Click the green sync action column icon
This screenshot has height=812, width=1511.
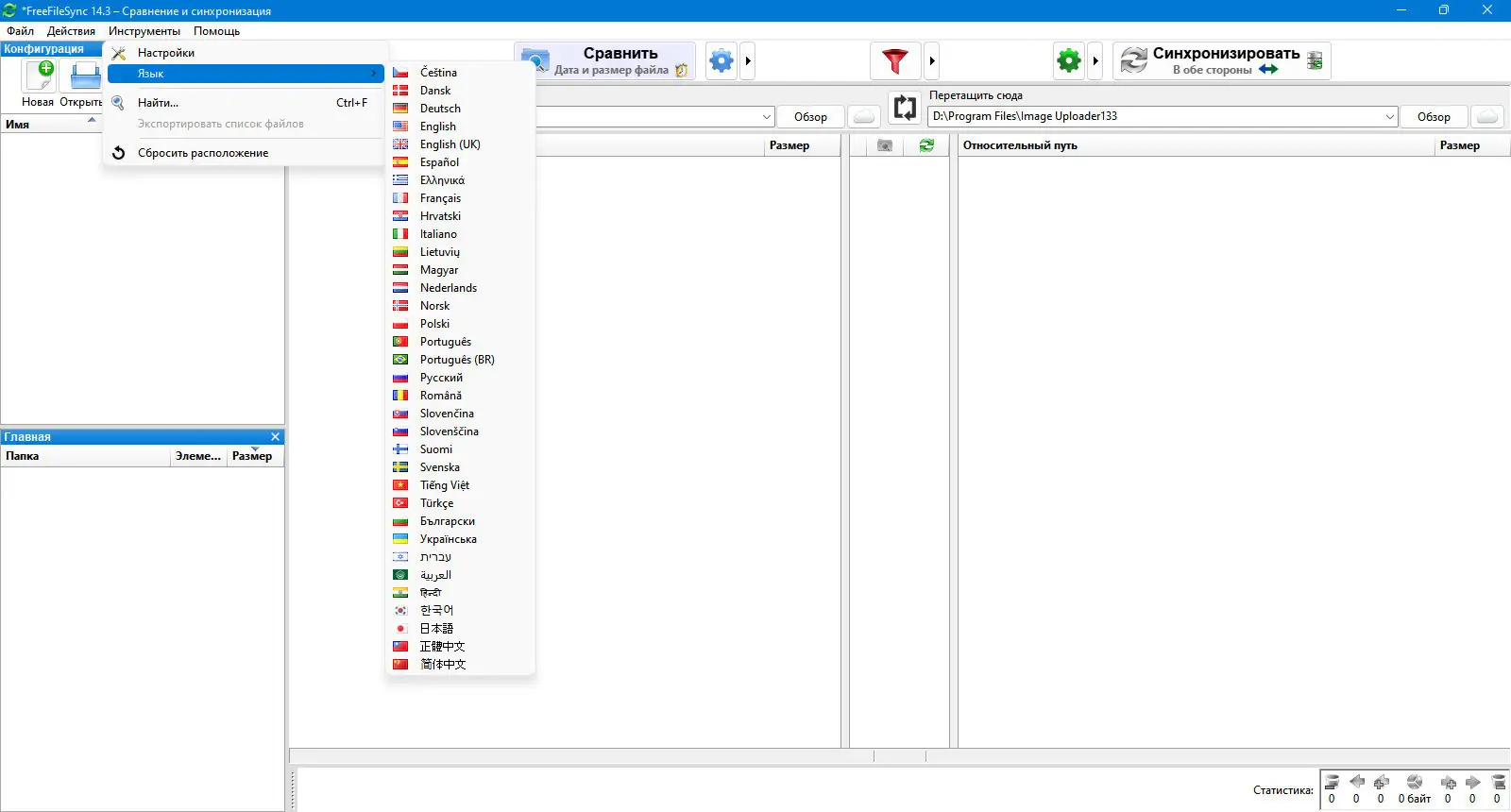(x=926, y=145)
